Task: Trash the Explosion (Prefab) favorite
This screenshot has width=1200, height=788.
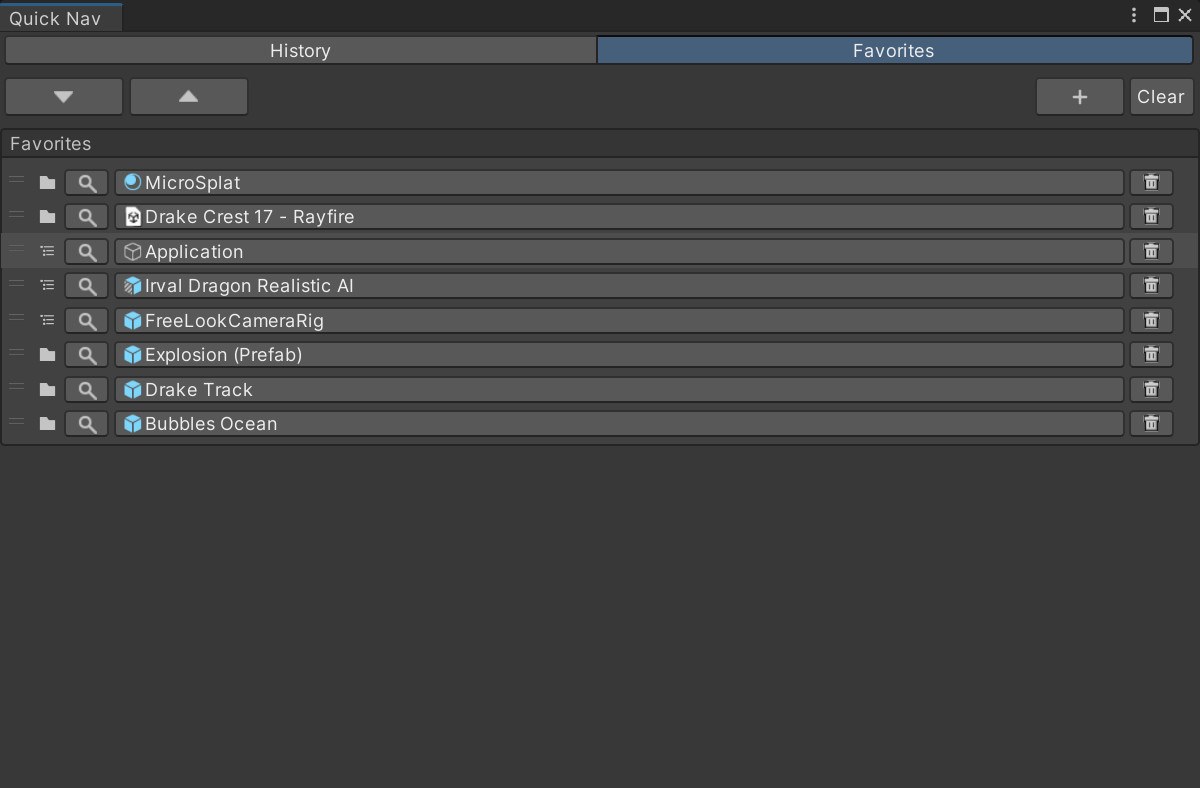Action: 1151,355
